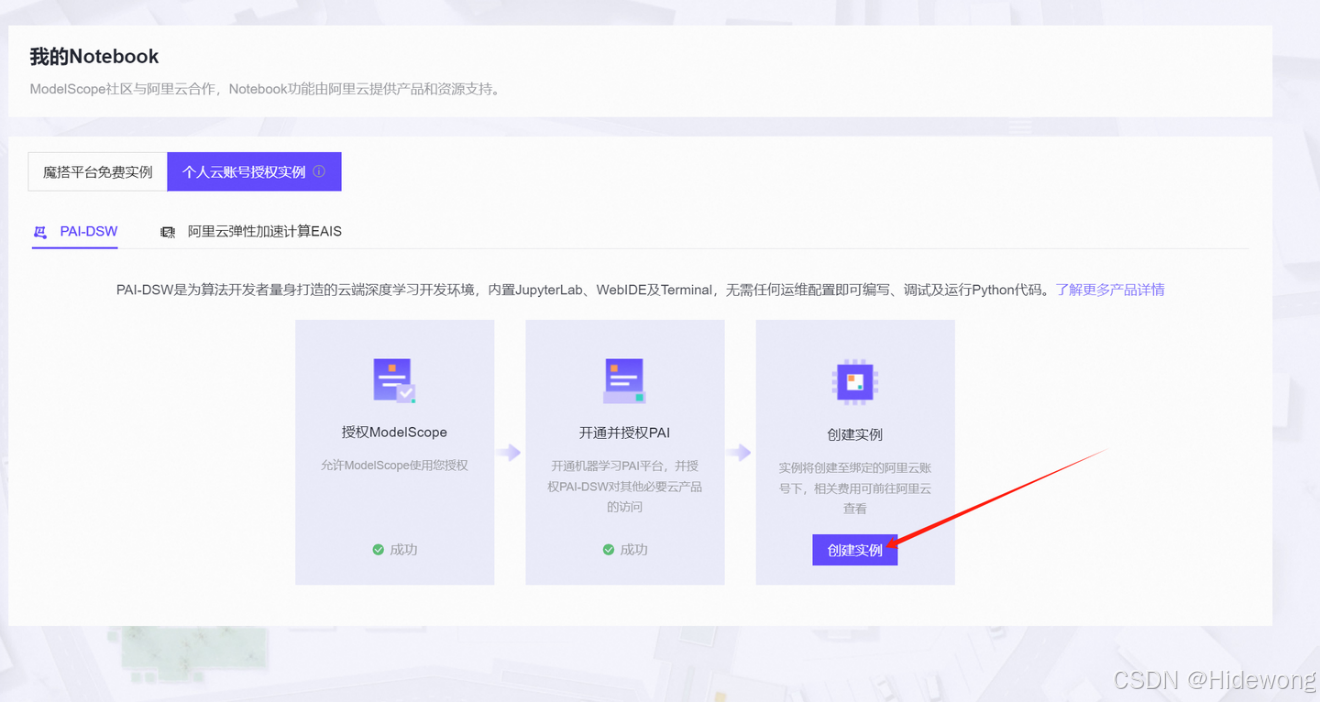Click green success check under 授权ModelScope
Viewport: 1320px width, 702px height.
(x=378, y=550)
